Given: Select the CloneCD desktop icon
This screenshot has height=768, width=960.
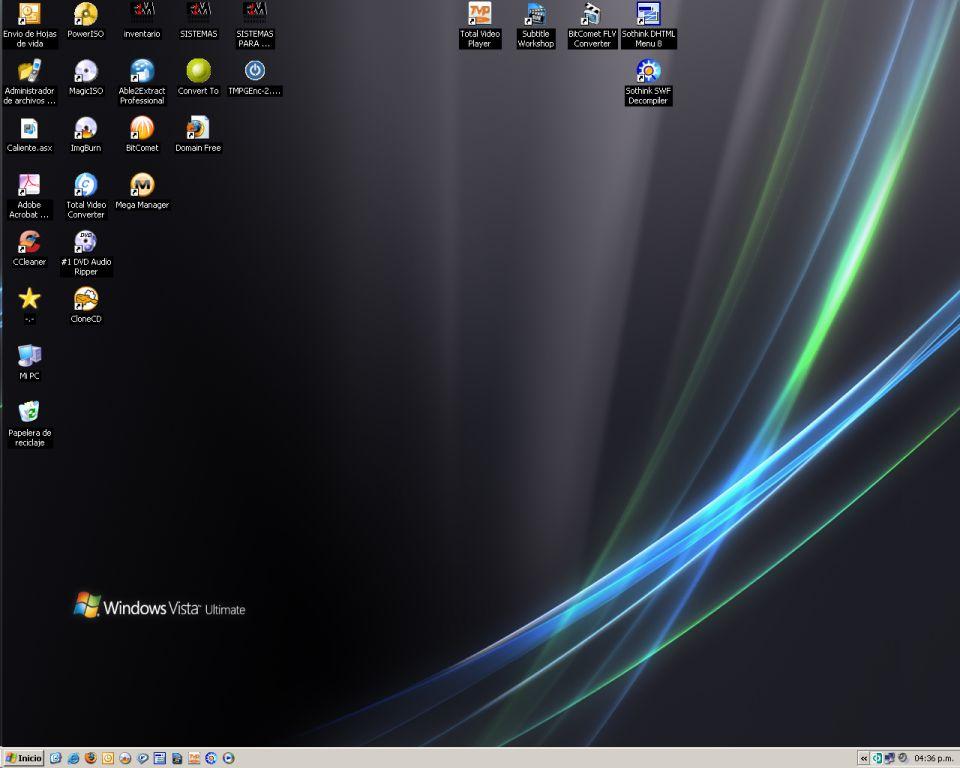Looking at the screenshot, I should point(86,300).
